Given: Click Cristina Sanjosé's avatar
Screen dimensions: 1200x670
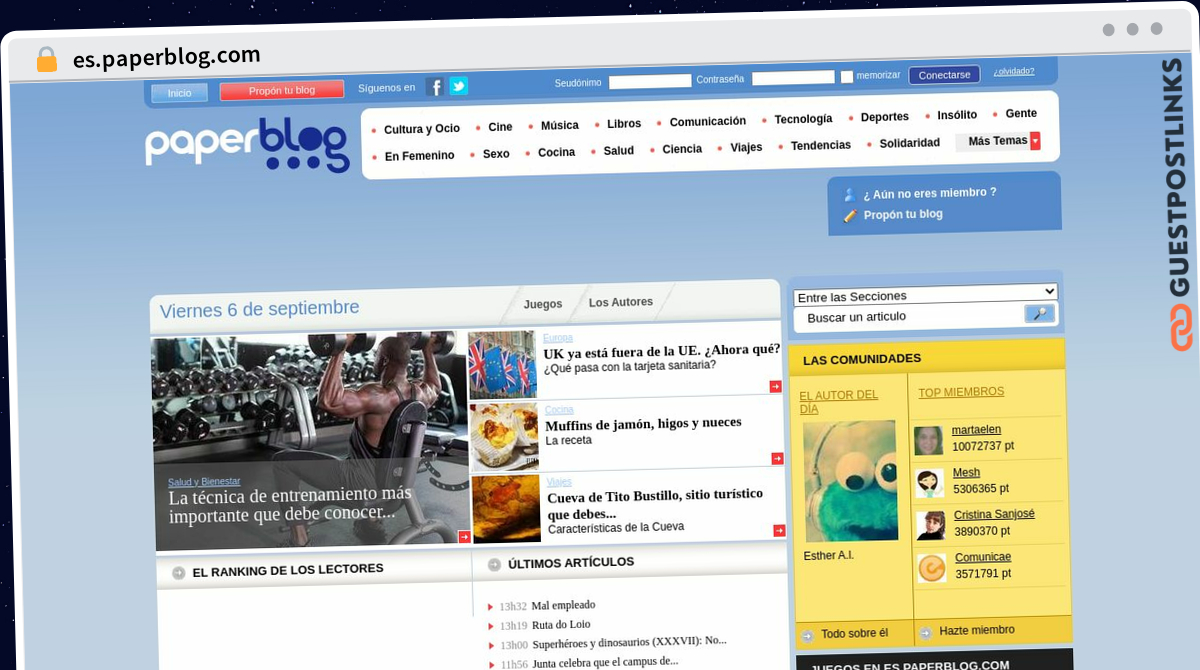Looking at the screenshot, I should pos(931,525).
